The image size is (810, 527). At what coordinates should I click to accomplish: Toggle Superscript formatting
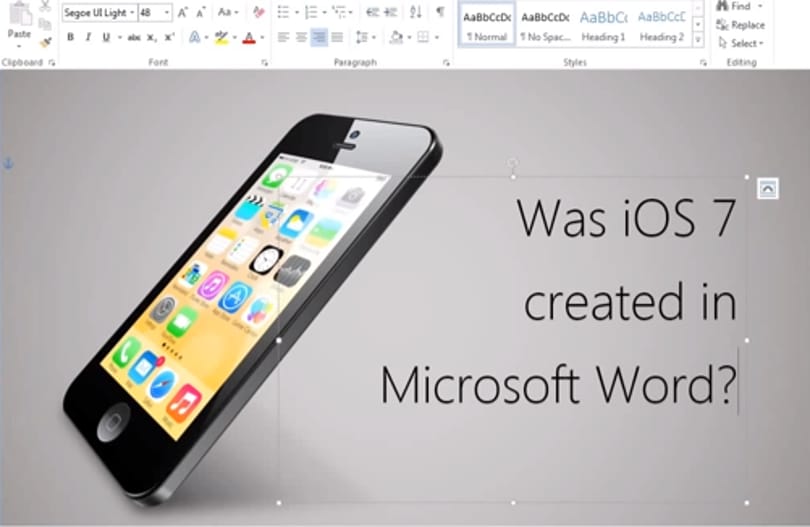point(169,37)
